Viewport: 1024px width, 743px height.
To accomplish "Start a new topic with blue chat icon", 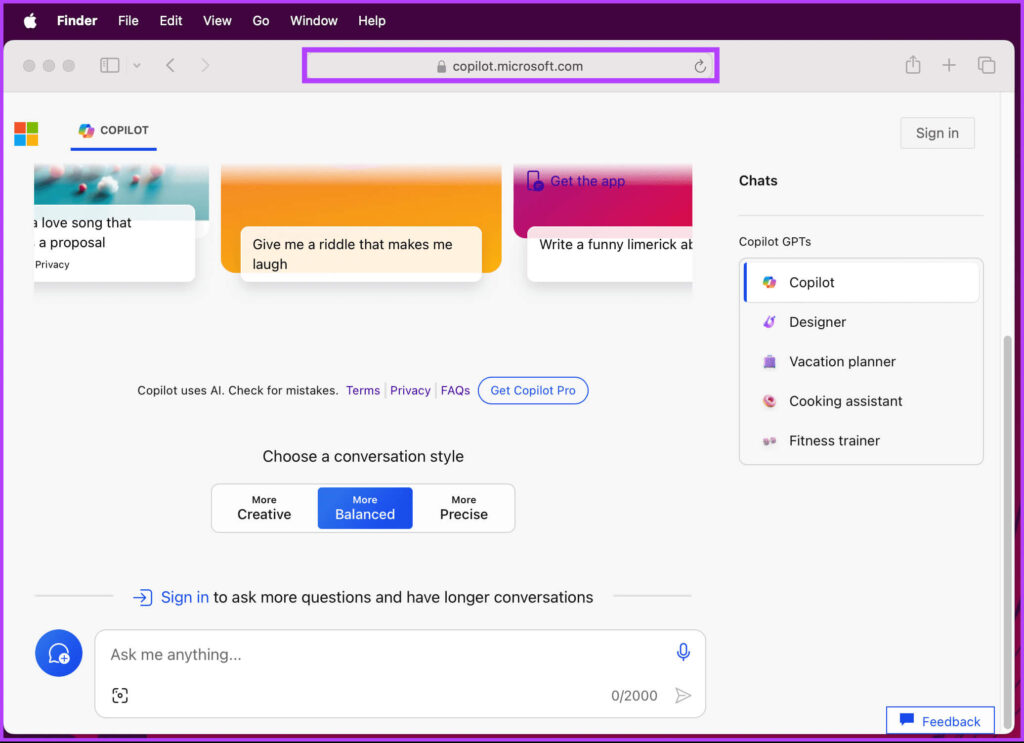I will click(59, 654).
